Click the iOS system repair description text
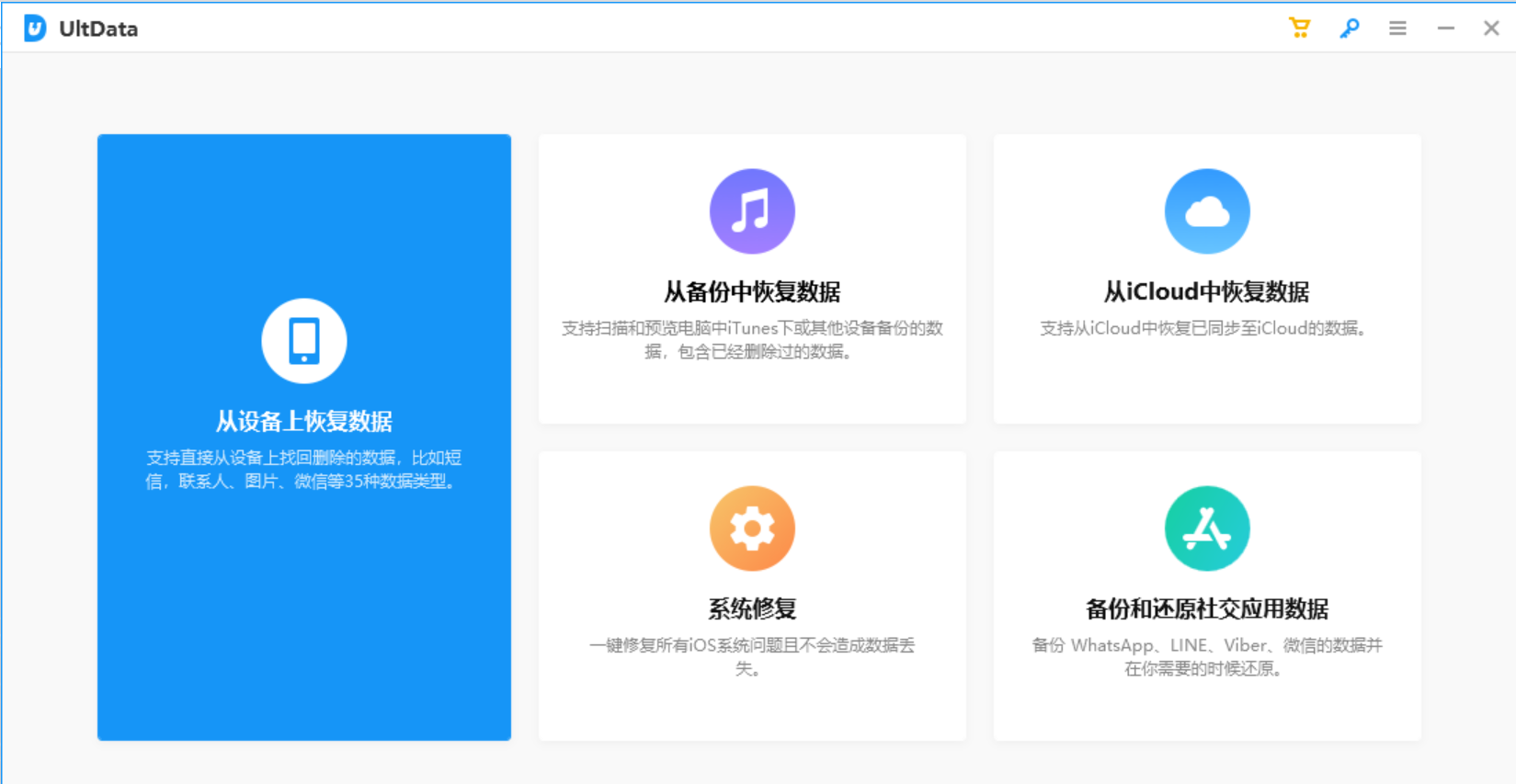Viewport: 1516px width, 784px height. click(752, 656)
